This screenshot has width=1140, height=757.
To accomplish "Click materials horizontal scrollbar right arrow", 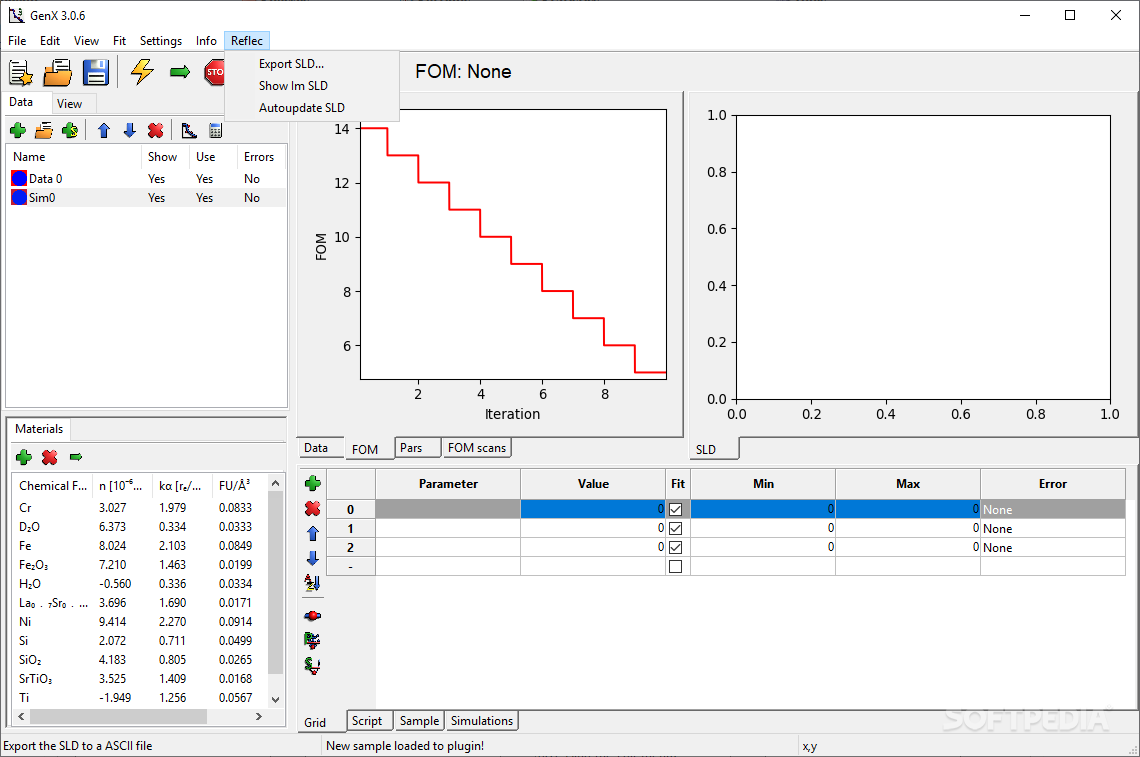I will click(259, 716).
